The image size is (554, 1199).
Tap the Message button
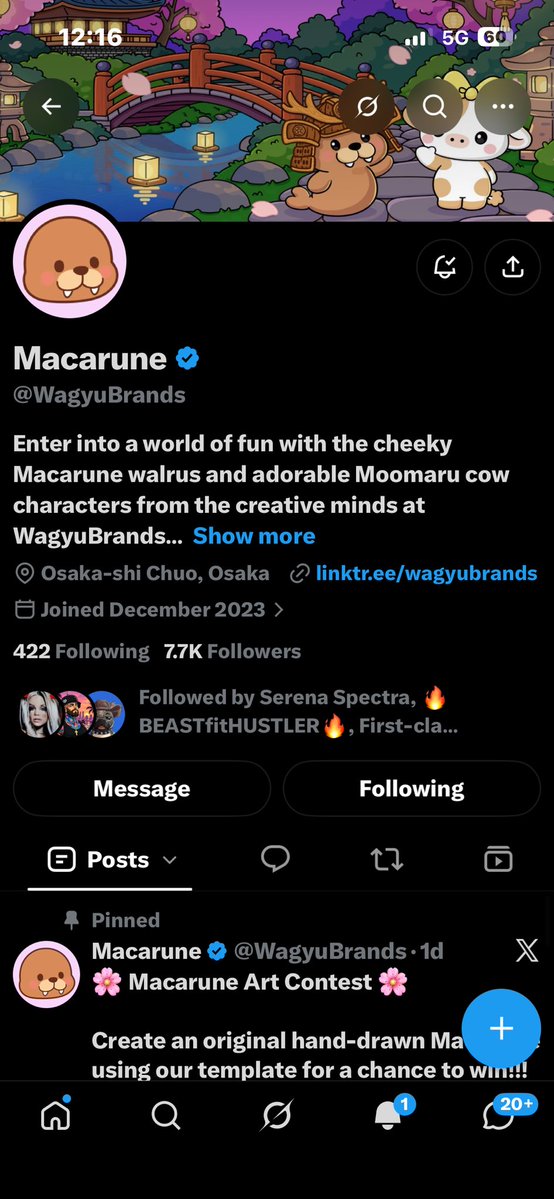(x=142, y=788)
